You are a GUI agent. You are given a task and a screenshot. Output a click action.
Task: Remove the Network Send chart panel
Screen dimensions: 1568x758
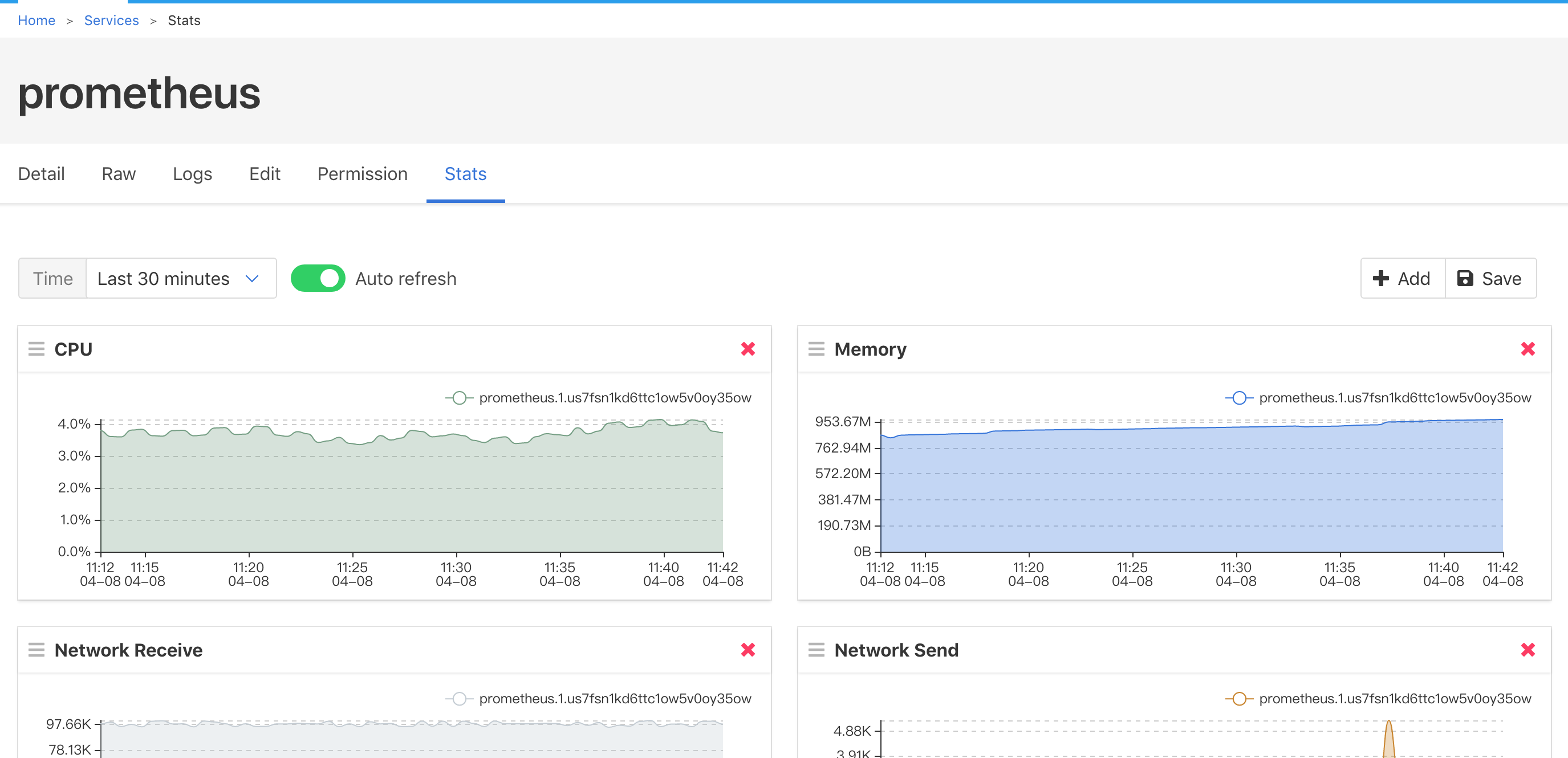[1527, 650]
